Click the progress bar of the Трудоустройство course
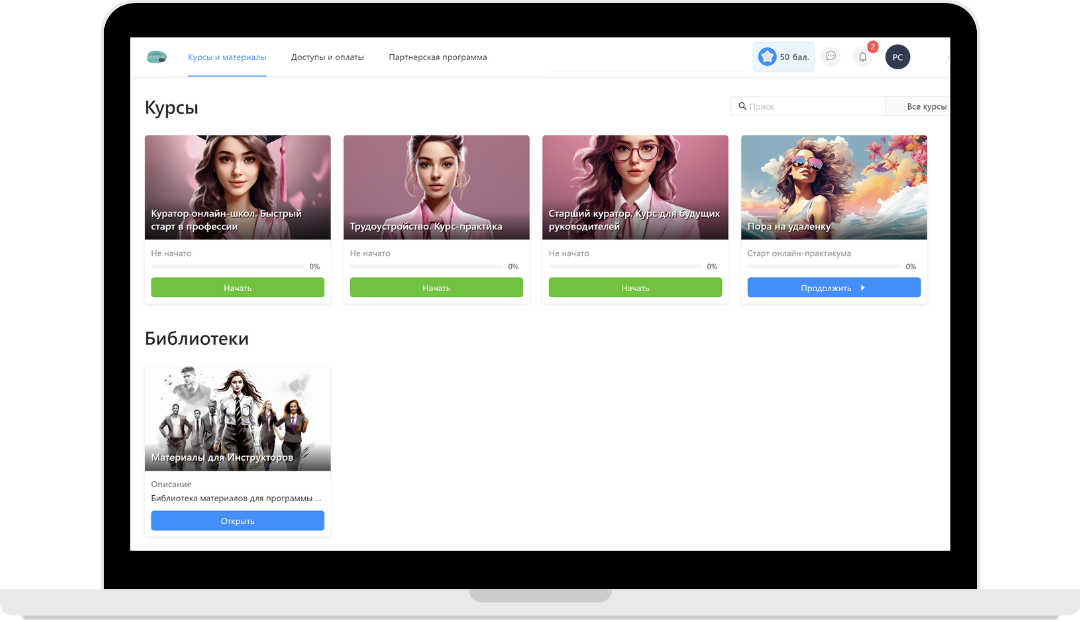This screenshot has height=620, width=1080. pos(426,267)
